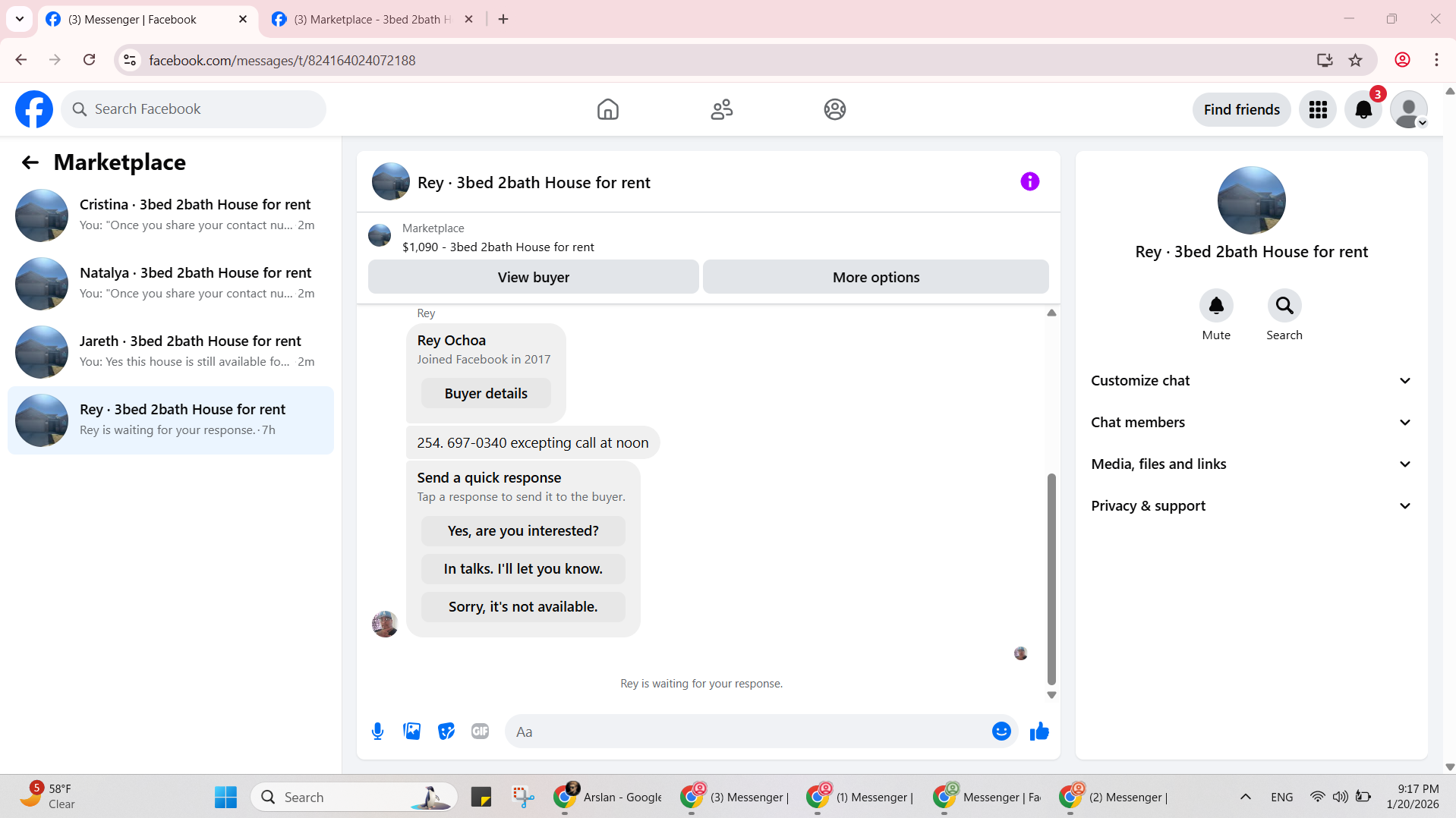Expand Customize chat section
The image size is (1456, 818).
click(x=1251, y=381)
